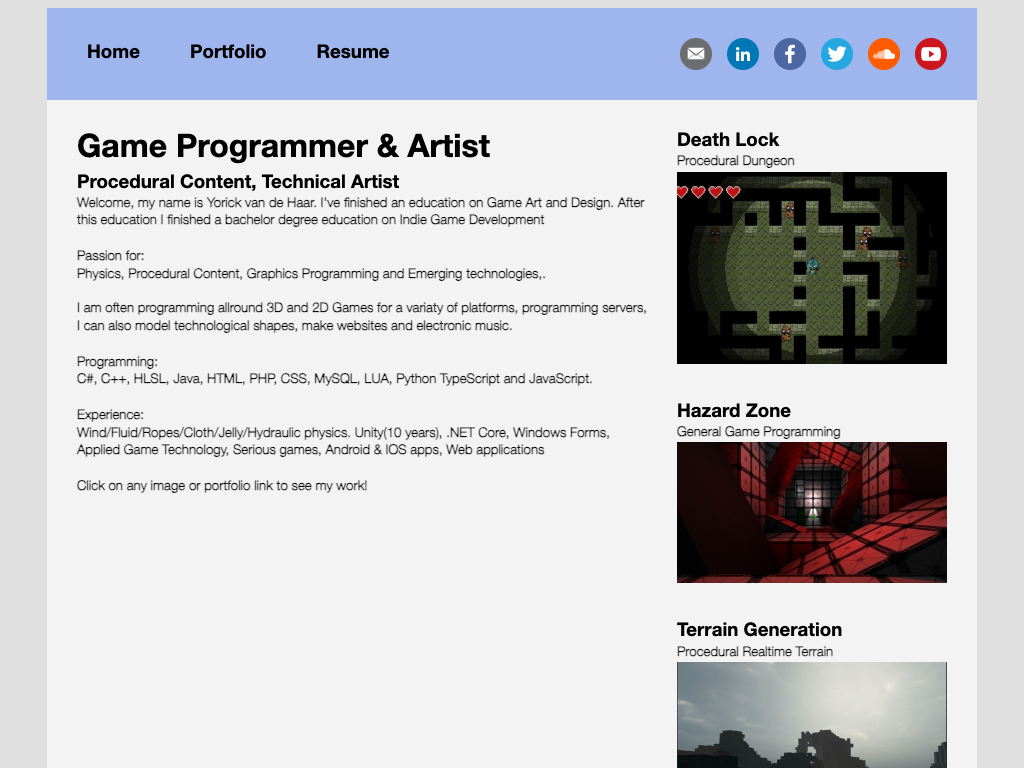This screenshot has width=1024, height=768.
Task: Click the Procedural Content, Technical Artist subheading
Action: coord(238,182)
